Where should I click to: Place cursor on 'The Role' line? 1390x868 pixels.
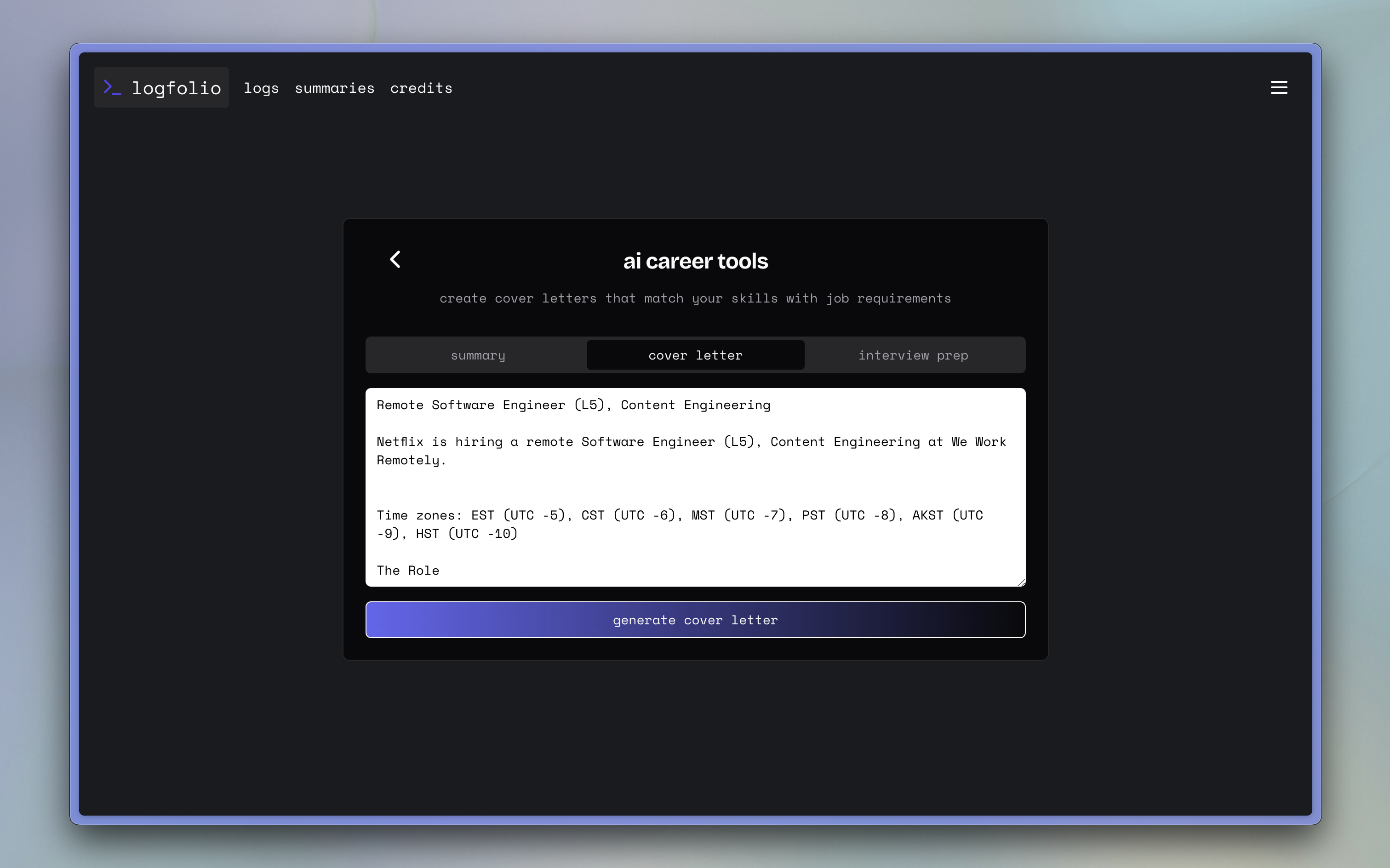pos(408,571)
